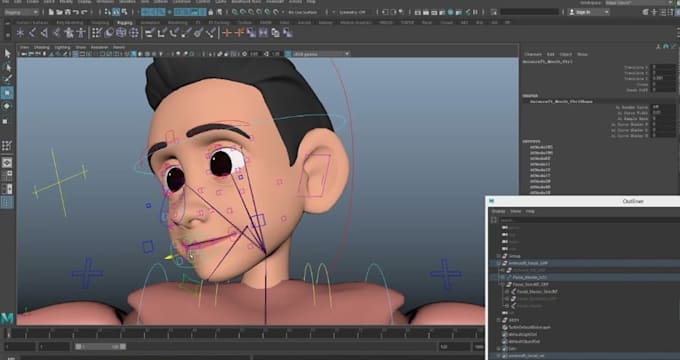Activate the highlighted Move tool in toolbox
The image size is (680, 360).
coord(7,93)
